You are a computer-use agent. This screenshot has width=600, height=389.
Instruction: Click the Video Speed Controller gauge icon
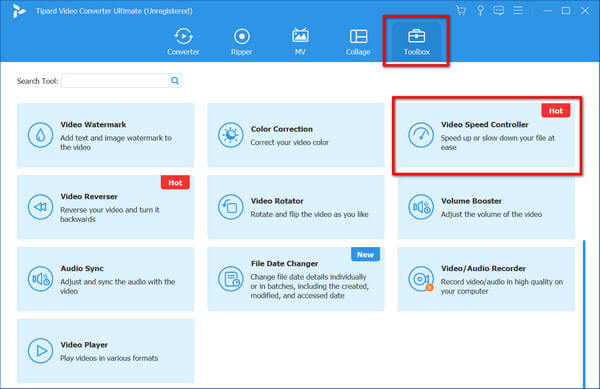click(421, 135)
